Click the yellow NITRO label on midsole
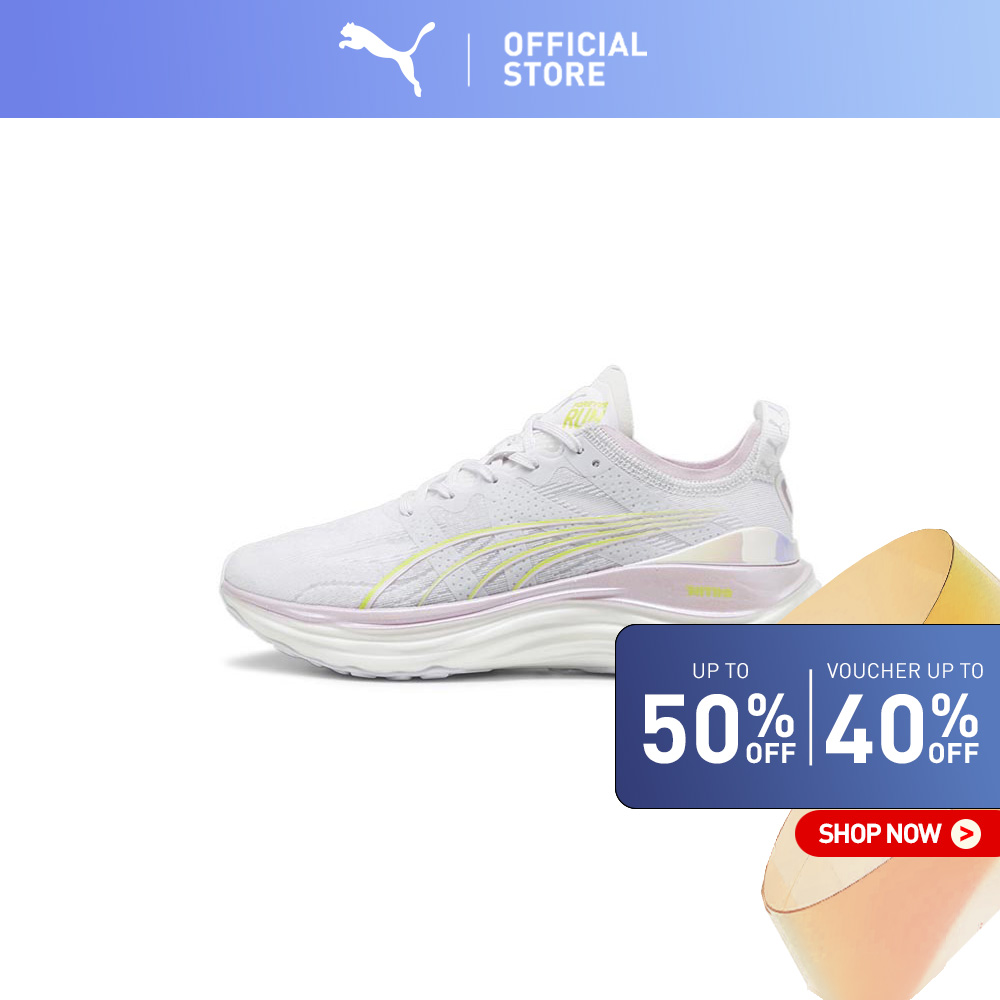The image size is (1000, 1000). (x=709, y=591)
